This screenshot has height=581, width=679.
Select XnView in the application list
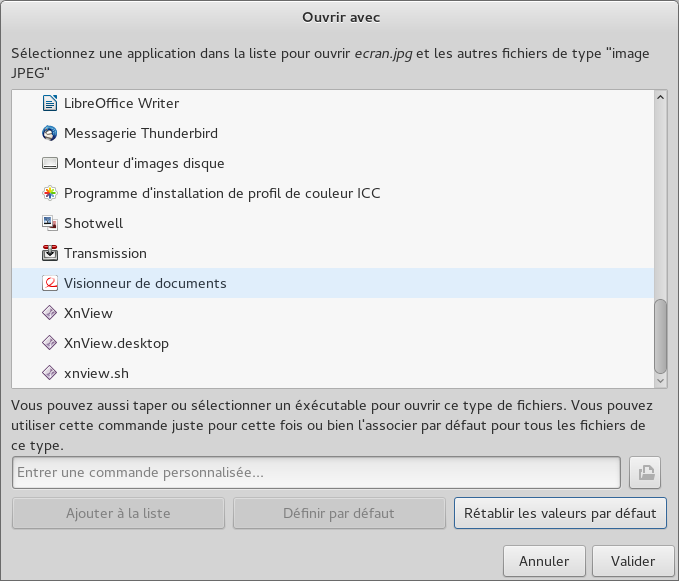[x=88, y=313]
